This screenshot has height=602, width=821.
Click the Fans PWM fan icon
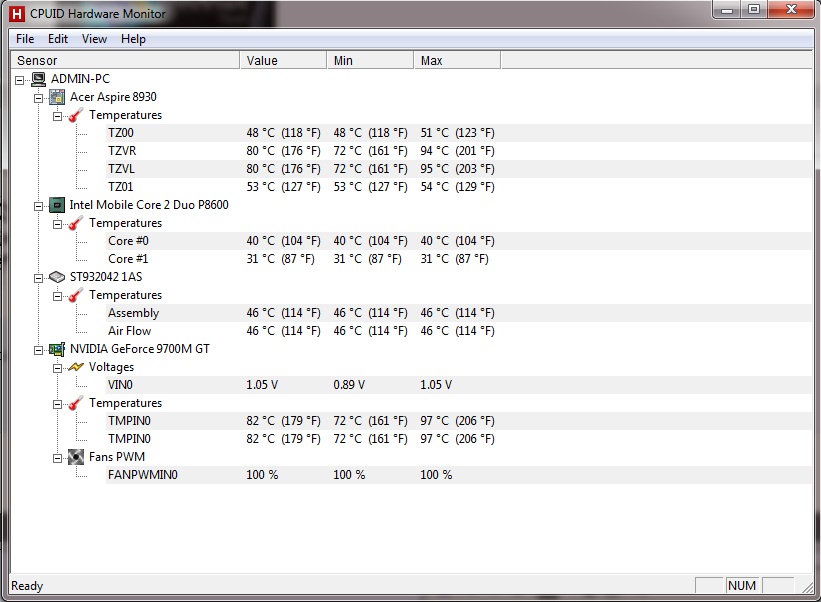(x=76, y=457)
